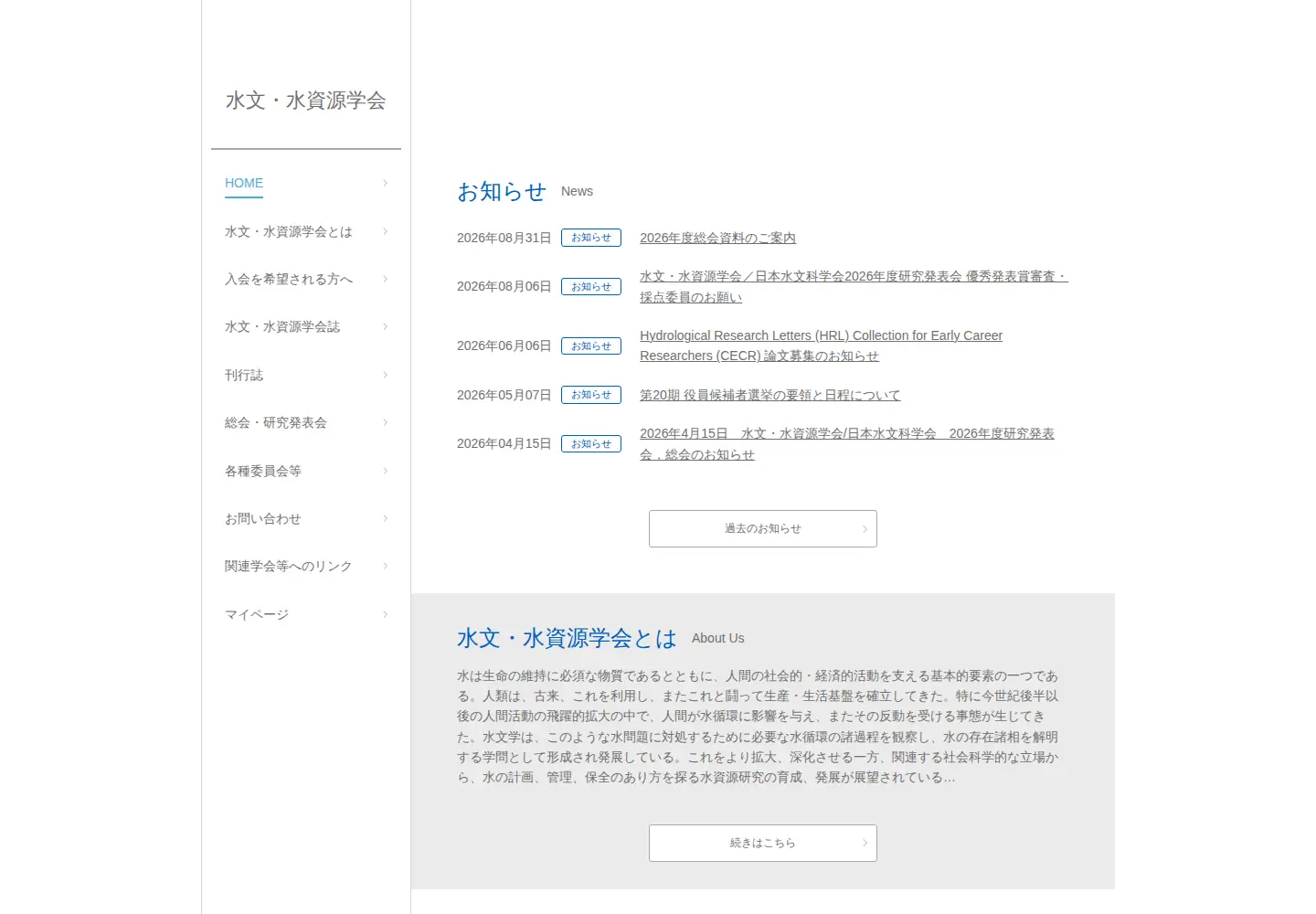Click 続きはこちら button
This screenshot has width=1316, height=914.
pyautogui.click(x=763, y=843)
